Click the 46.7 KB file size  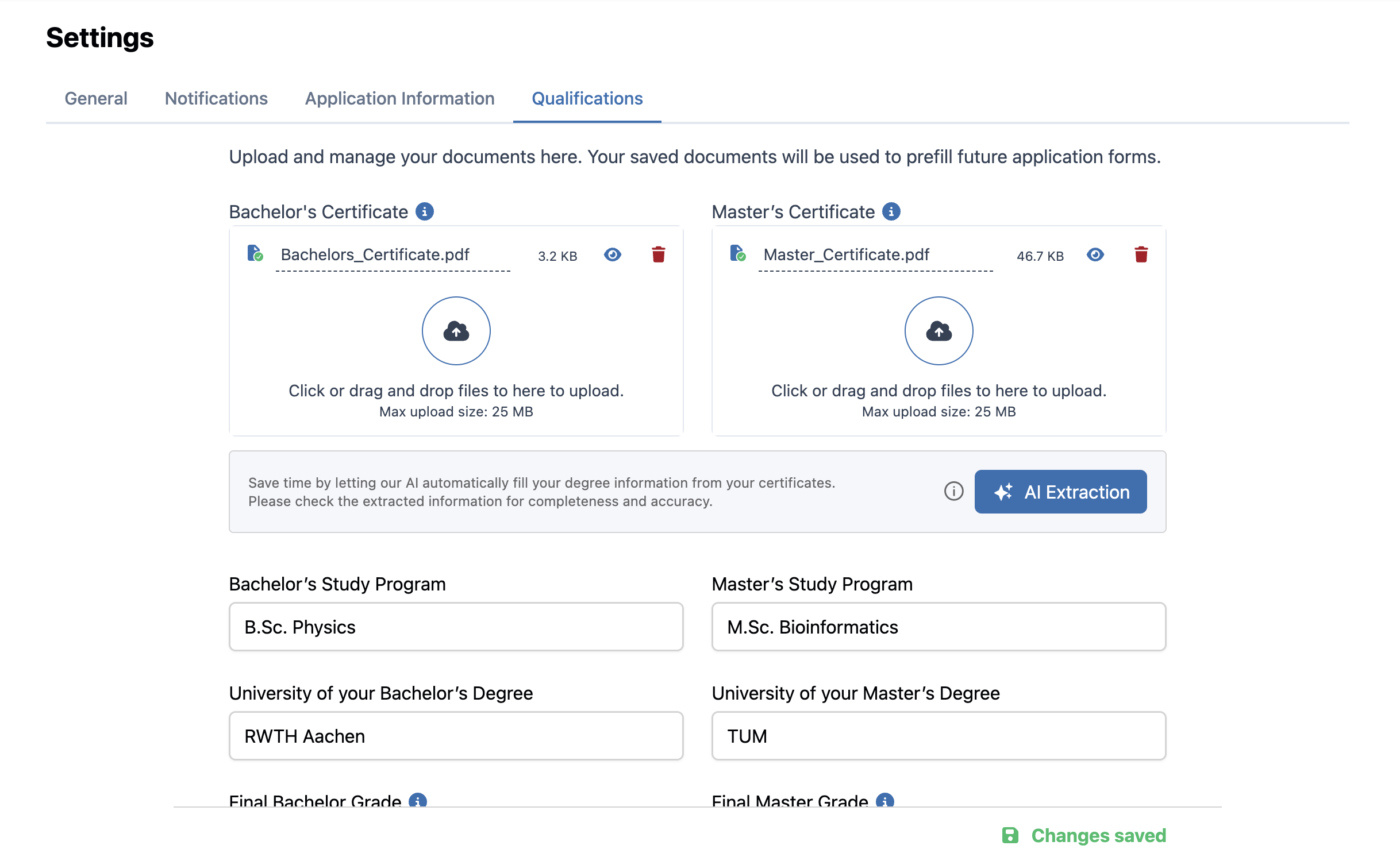[1040, 256]
